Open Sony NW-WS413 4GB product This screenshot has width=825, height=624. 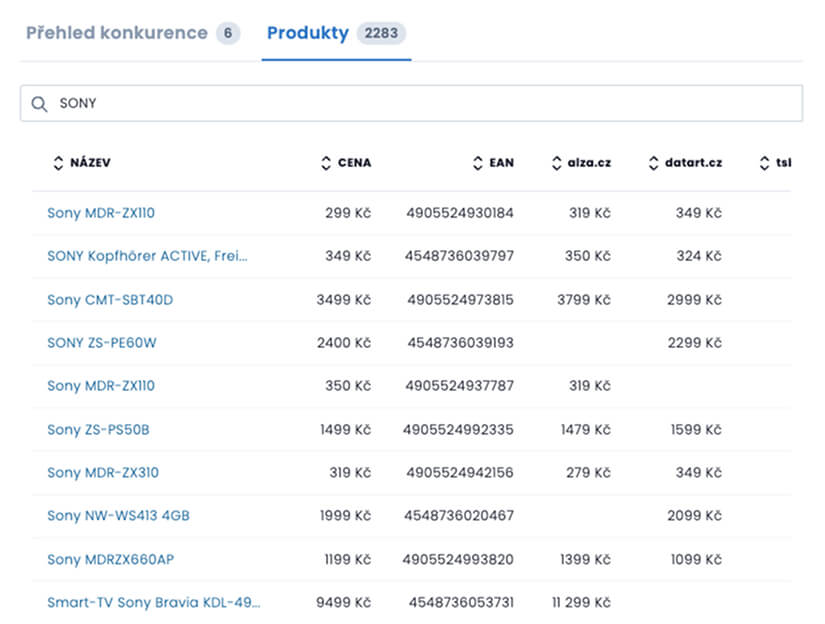118,516
